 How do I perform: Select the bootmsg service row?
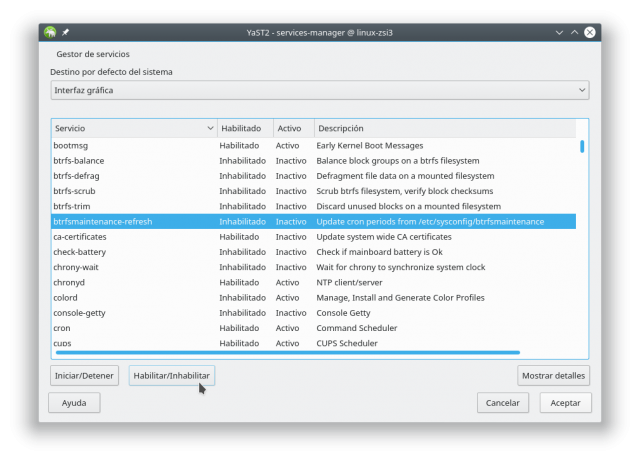(313, 146)
